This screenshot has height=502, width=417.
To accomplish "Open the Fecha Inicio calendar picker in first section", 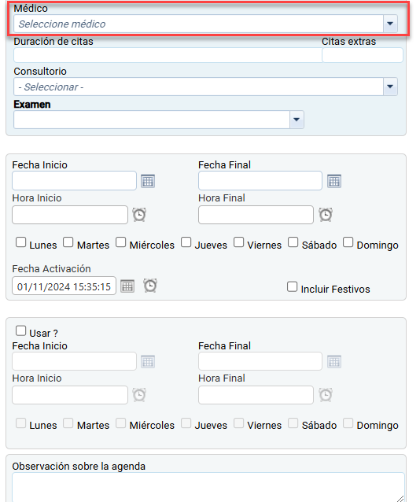I will click(x=148, y=181).
